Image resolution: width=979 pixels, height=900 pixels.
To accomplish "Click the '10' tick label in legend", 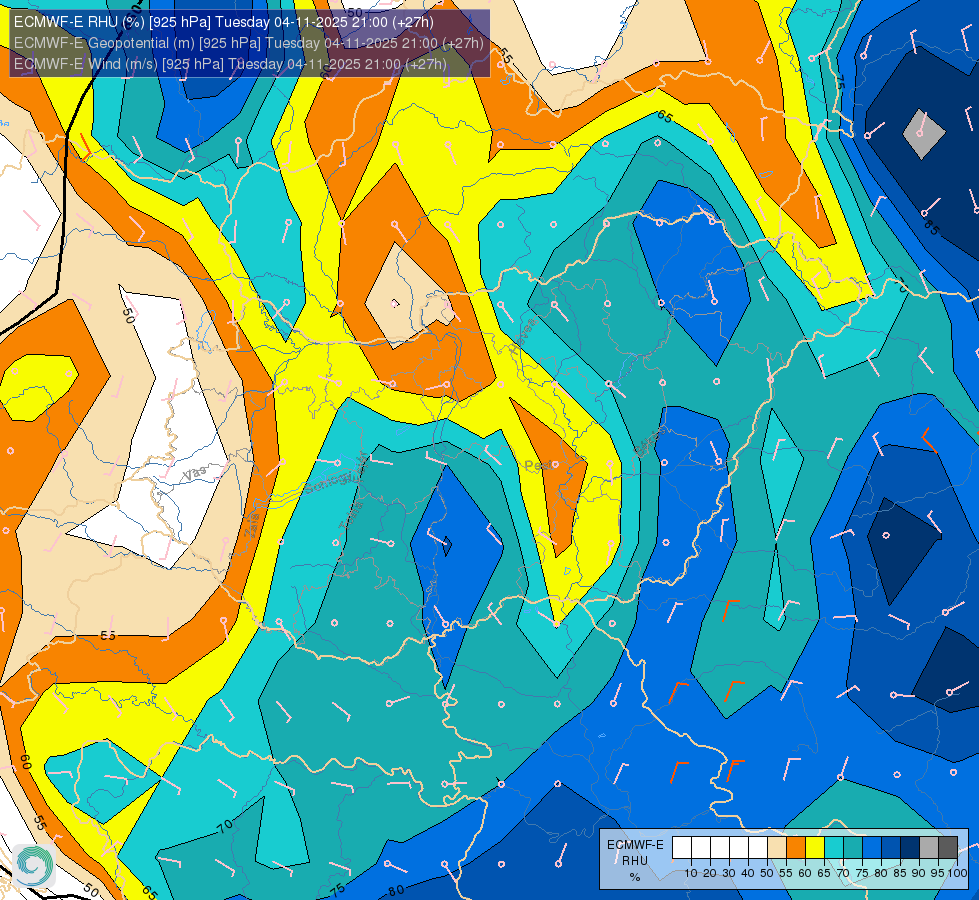I will click(691, 873).
